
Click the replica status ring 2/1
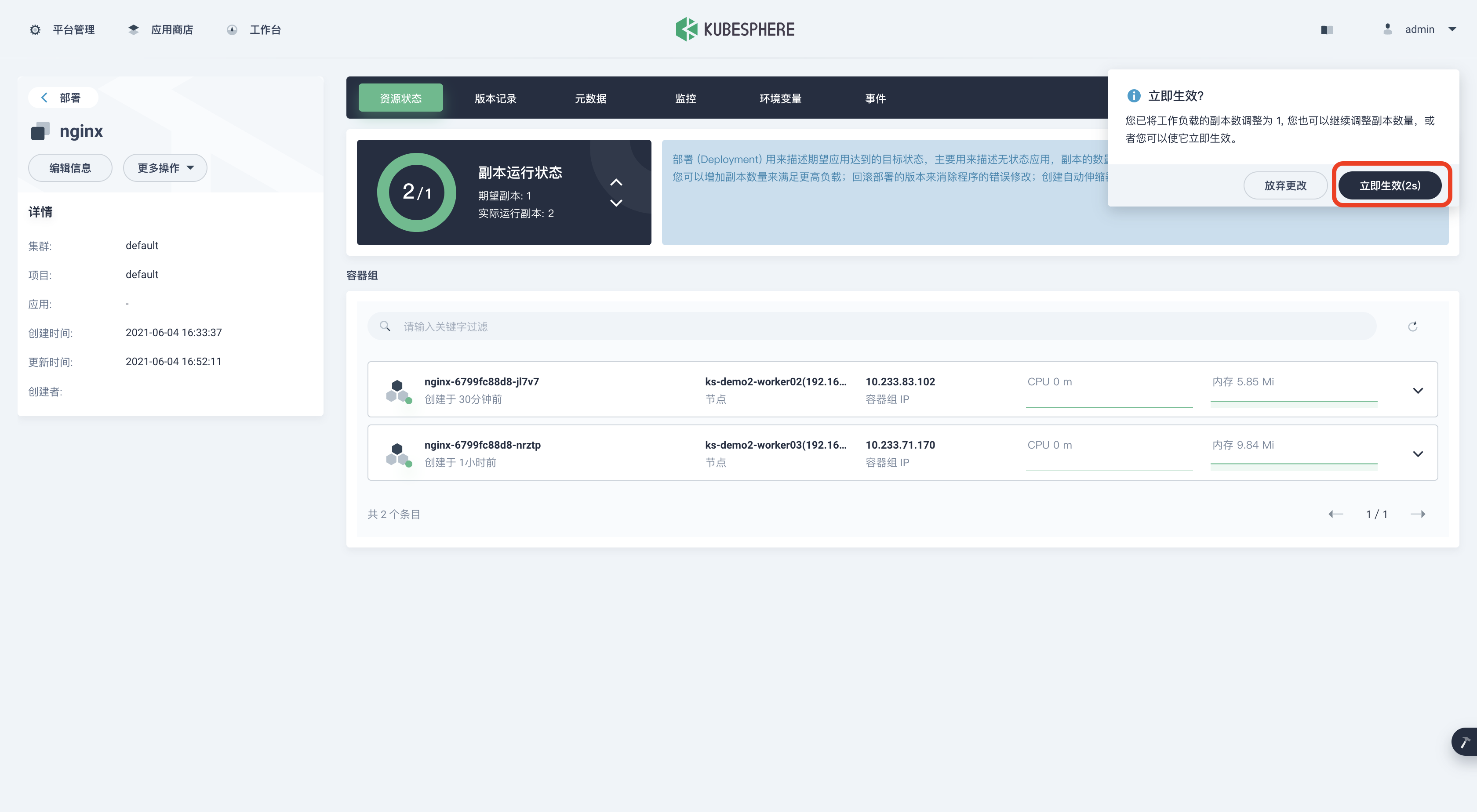(x=416, y=192)
